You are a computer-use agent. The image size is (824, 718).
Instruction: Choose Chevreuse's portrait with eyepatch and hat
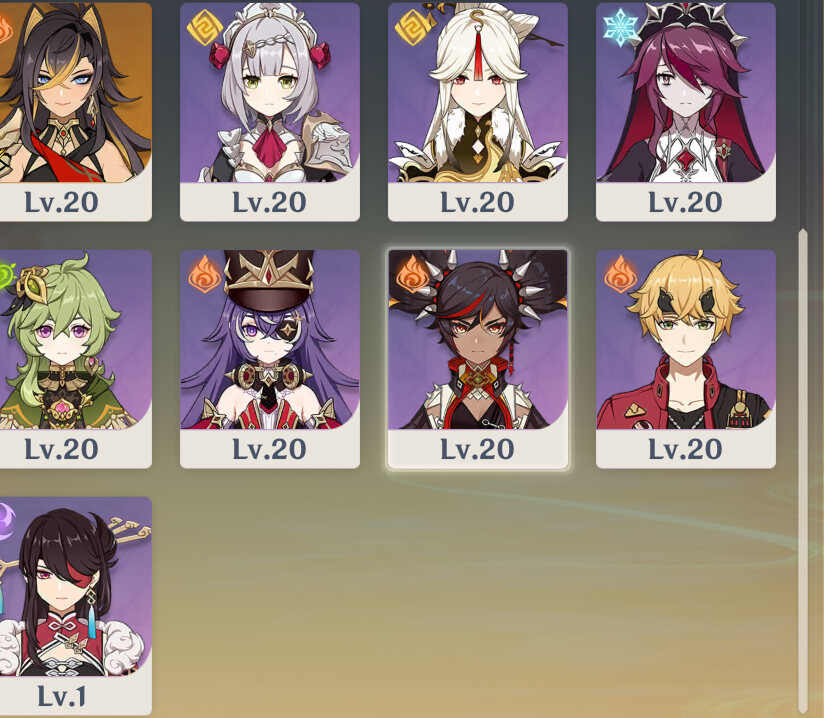pyautogui.click(x=270, y=340)
